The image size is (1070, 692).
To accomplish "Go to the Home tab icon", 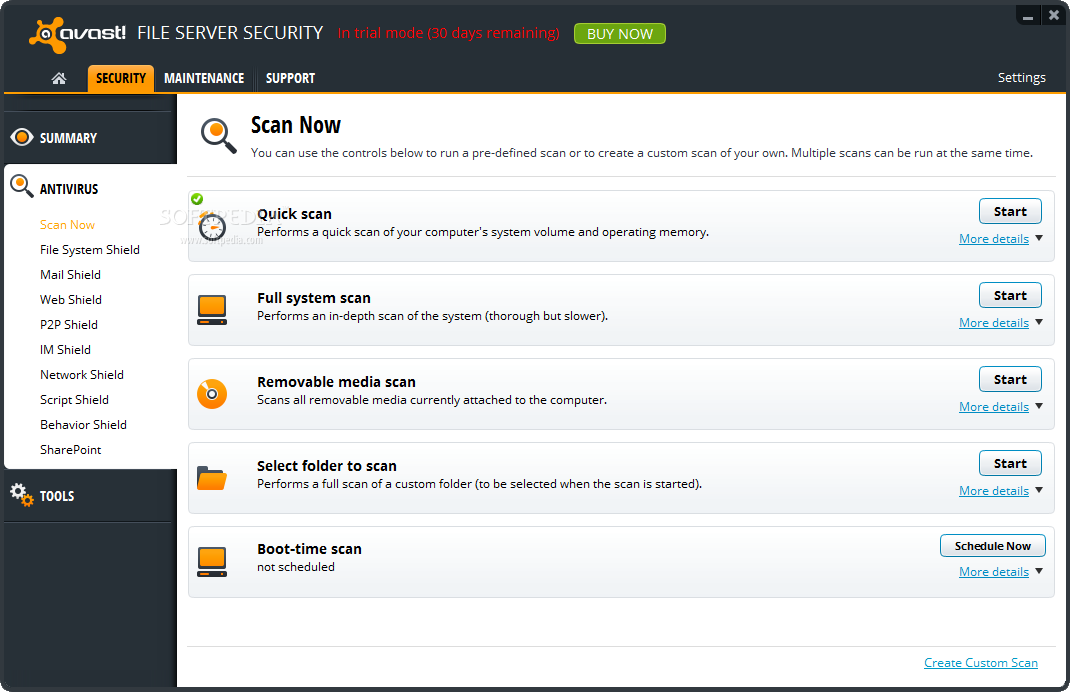I will 59,78.
